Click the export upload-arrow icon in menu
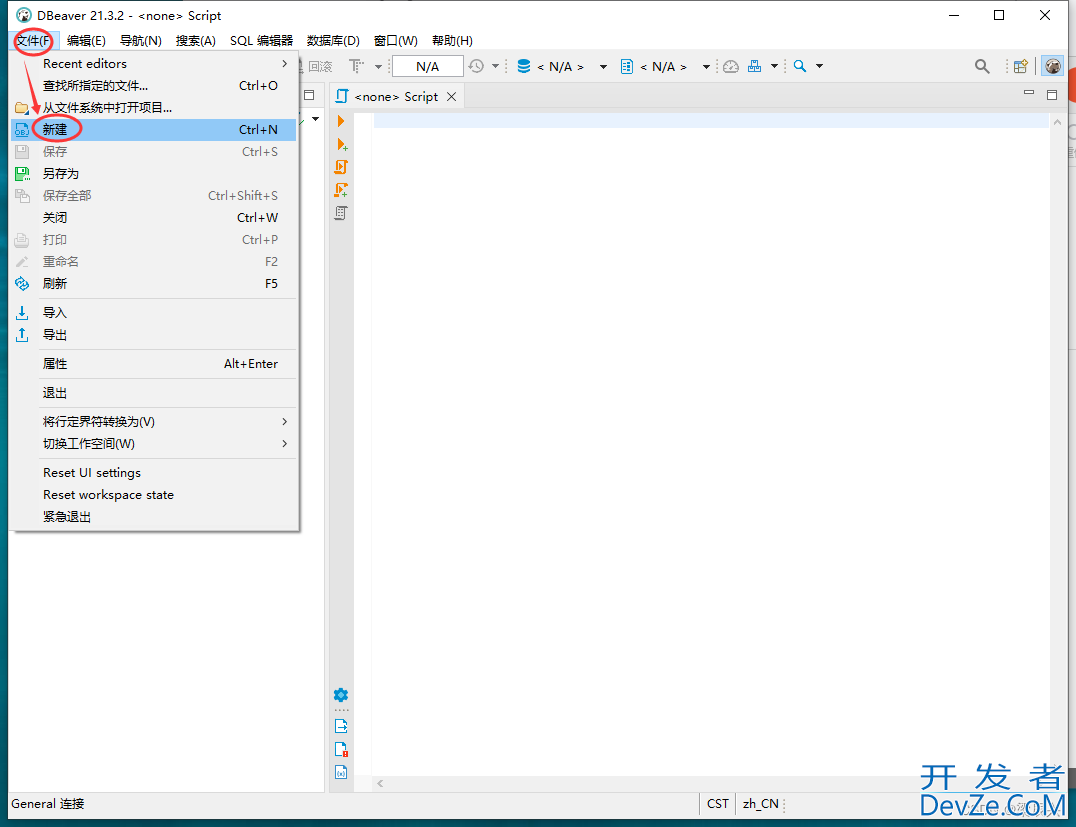This screenshot has height=827, width=1076. click(22, 335)
